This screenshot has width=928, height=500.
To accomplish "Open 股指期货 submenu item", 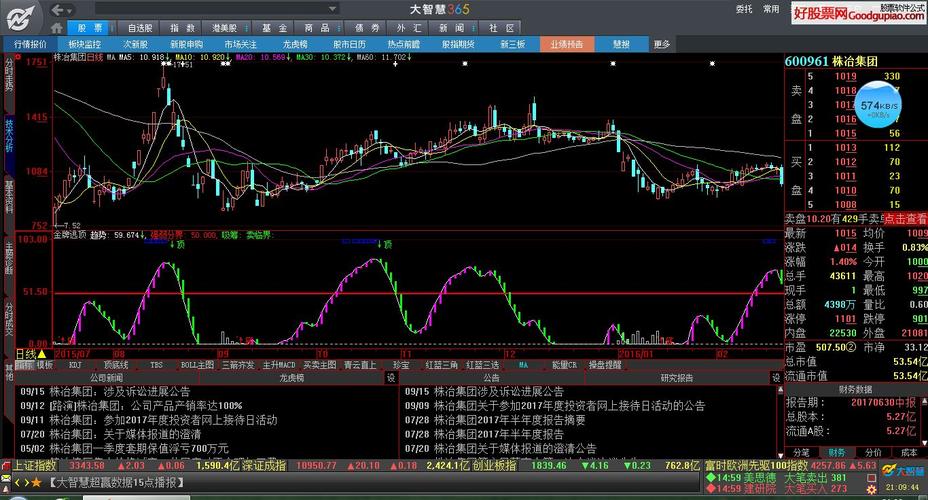I will 458,44.
